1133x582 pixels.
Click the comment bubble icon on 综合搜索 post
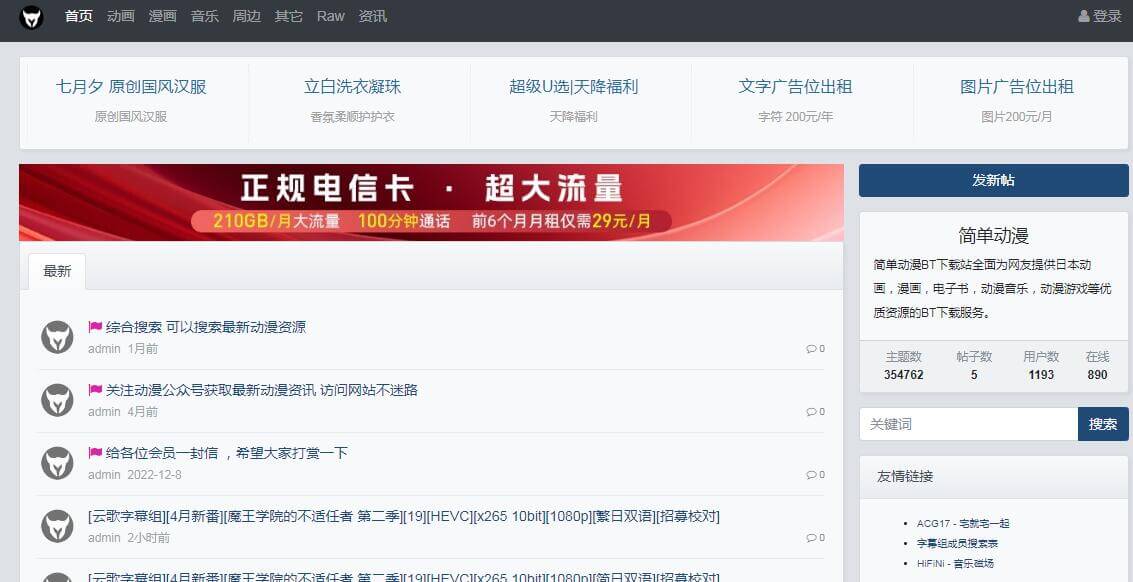pyautogui.click(x=811, y=349)
